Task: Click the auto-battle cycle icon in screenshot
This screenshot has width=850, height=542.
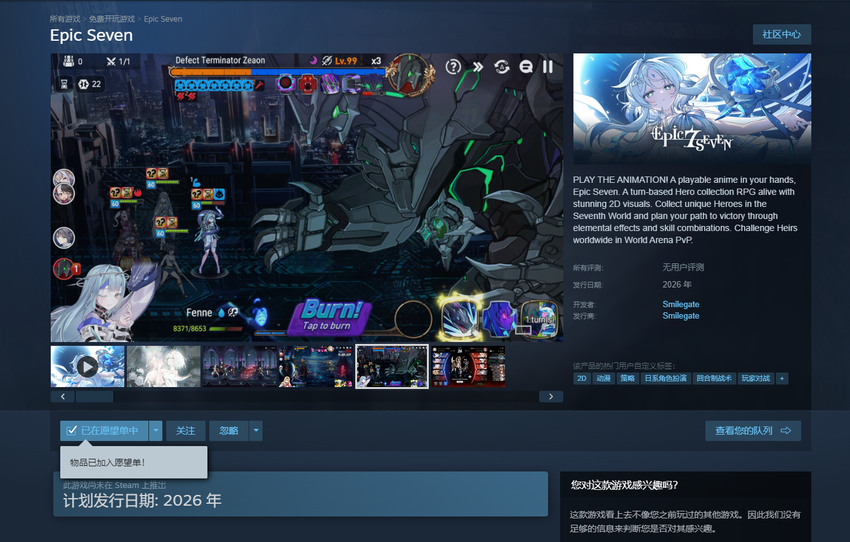Action: (502, 67)
